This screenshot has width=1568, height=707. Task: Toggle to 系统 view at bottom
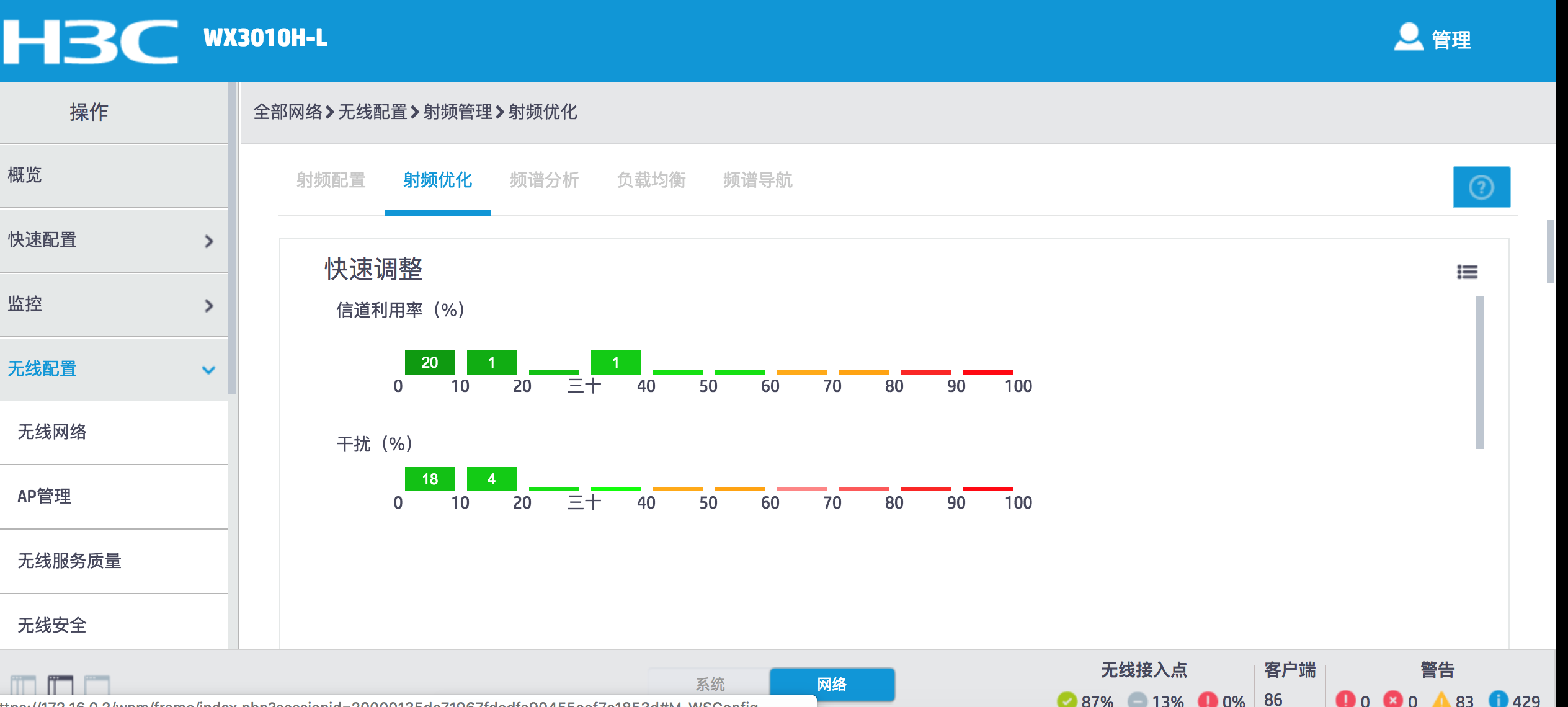tap(710, 684)
